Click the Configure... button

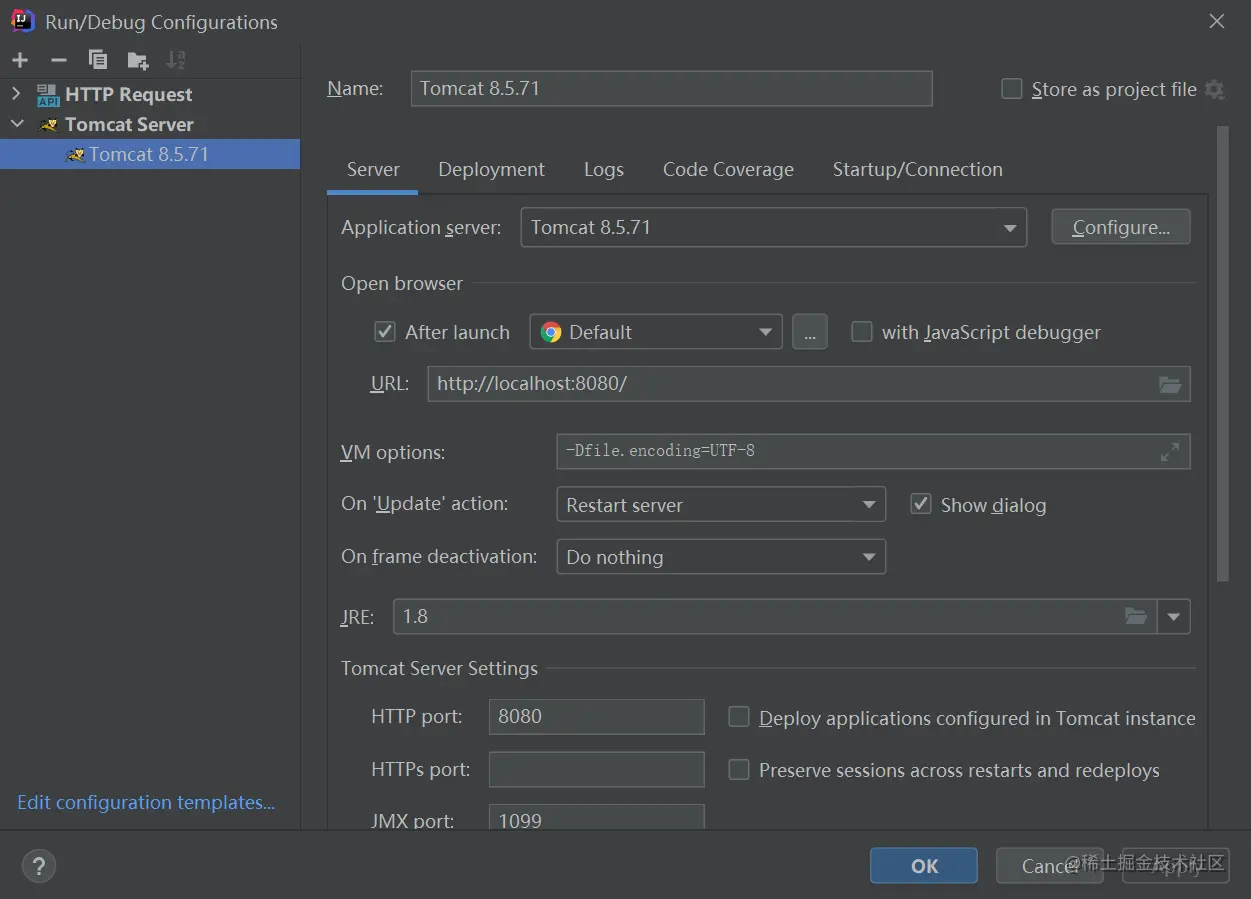(1121, 227)
